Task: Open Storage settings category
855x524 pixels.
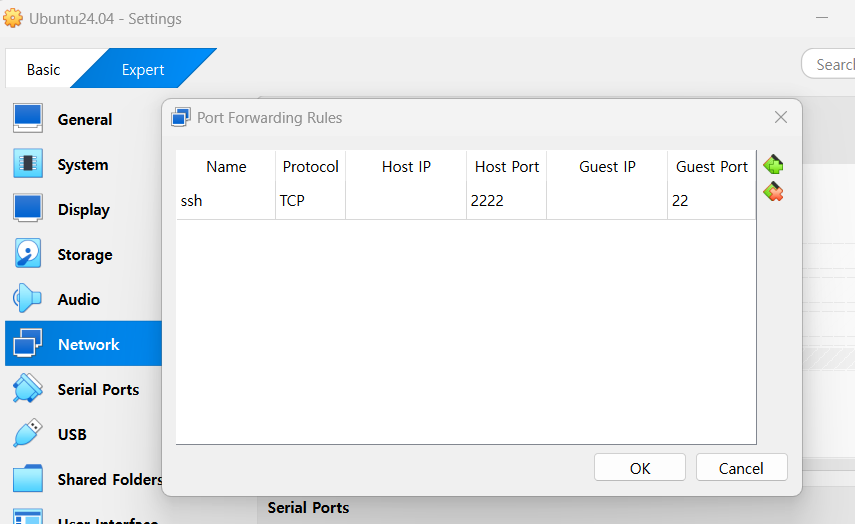Action: click(x=83, y=254)
